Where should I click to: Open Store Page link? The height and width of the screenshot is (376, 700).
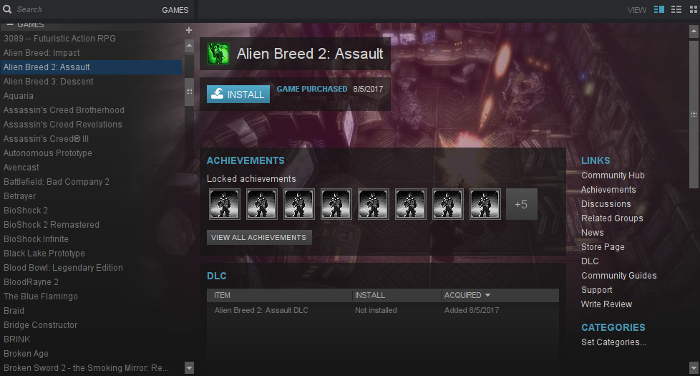point(603,246)
